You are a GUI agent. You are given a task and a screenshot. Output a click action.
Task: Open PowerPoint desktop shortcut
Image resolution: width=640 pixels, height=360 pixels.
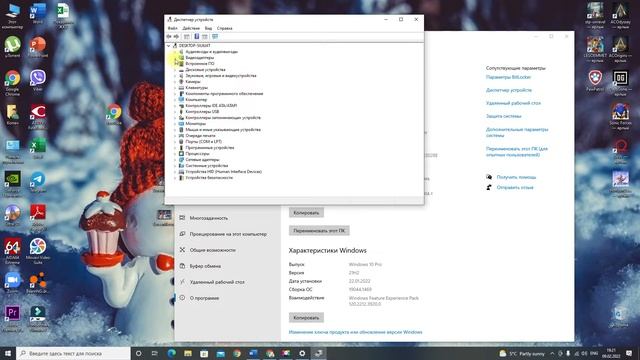click(38, 47)
